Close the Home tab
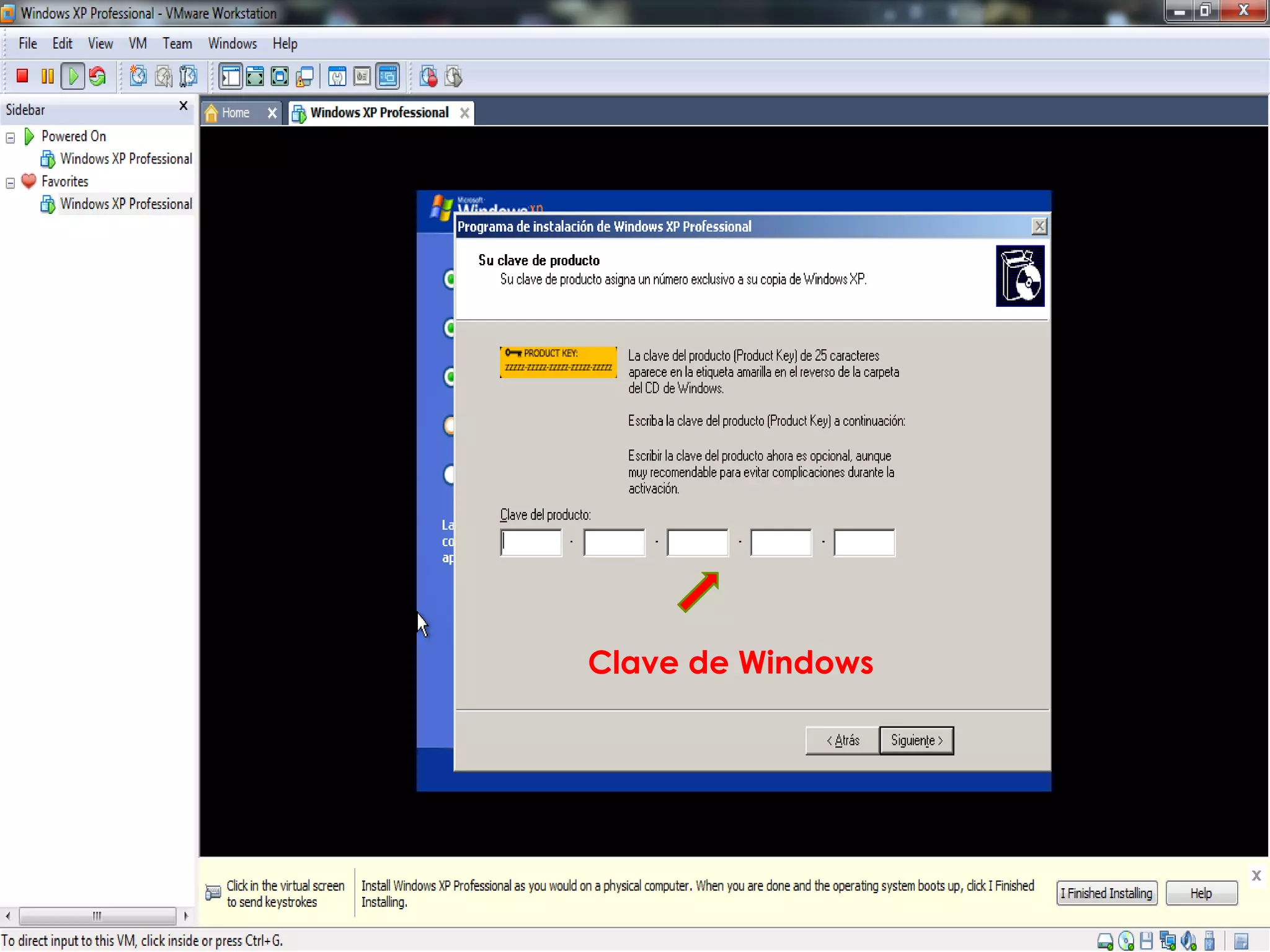The width and height of the screenshot is (1270, 952). click(272, 113)
